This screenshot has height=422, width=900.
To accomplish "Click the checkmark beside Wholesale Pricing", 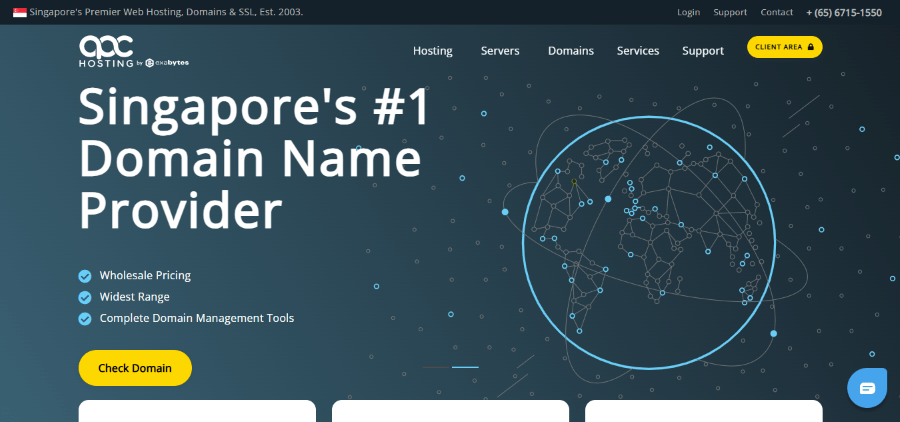I will 85,276.
